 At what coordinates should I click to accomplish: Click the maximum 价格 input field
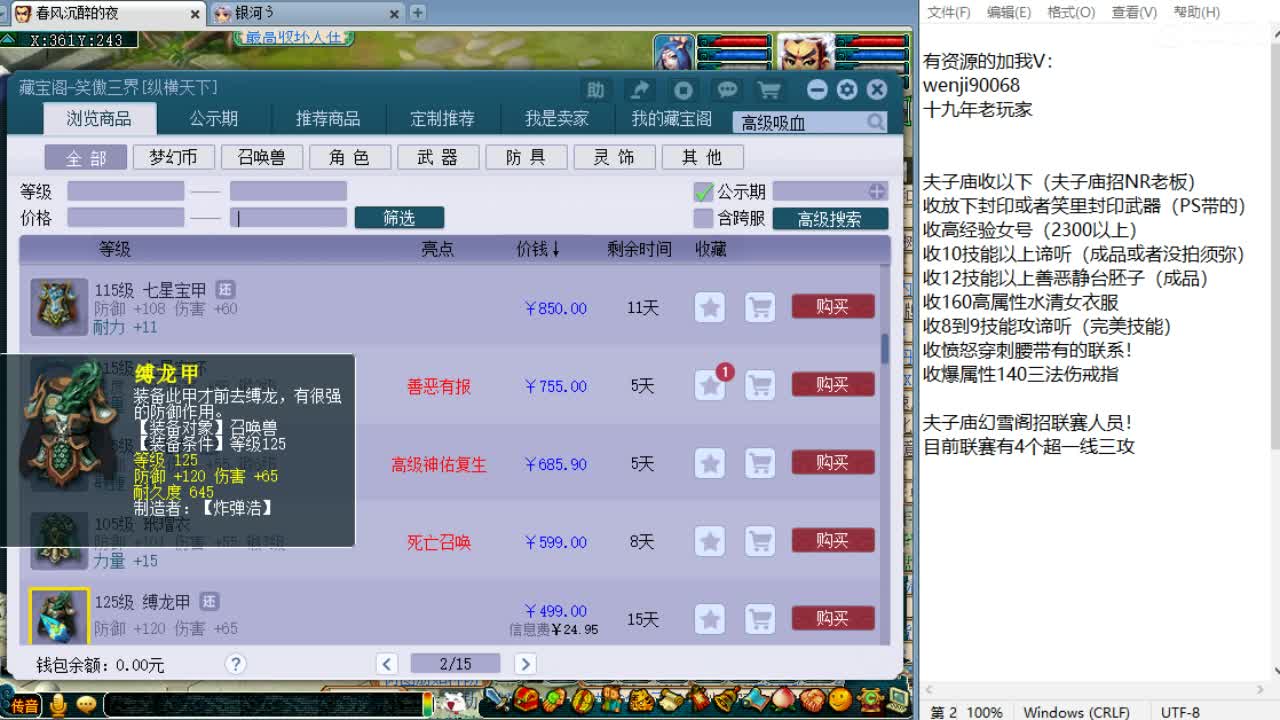[288, 218]
